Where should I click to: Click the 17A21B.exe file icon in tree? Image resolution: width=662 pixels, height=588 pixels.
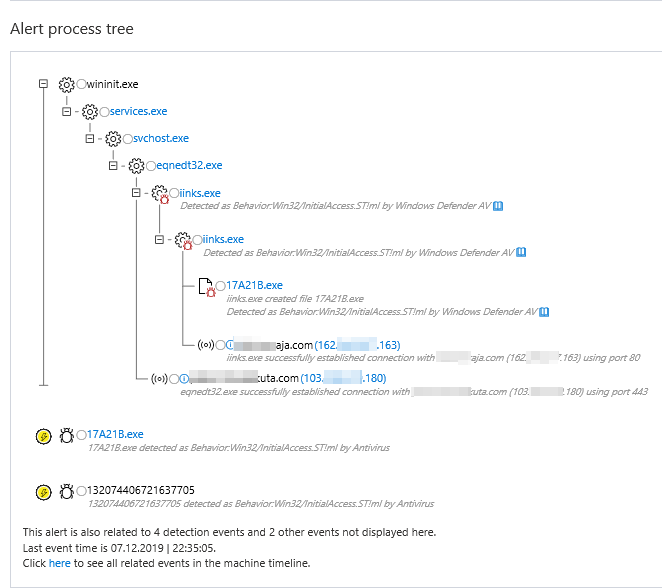coord(207,286)
